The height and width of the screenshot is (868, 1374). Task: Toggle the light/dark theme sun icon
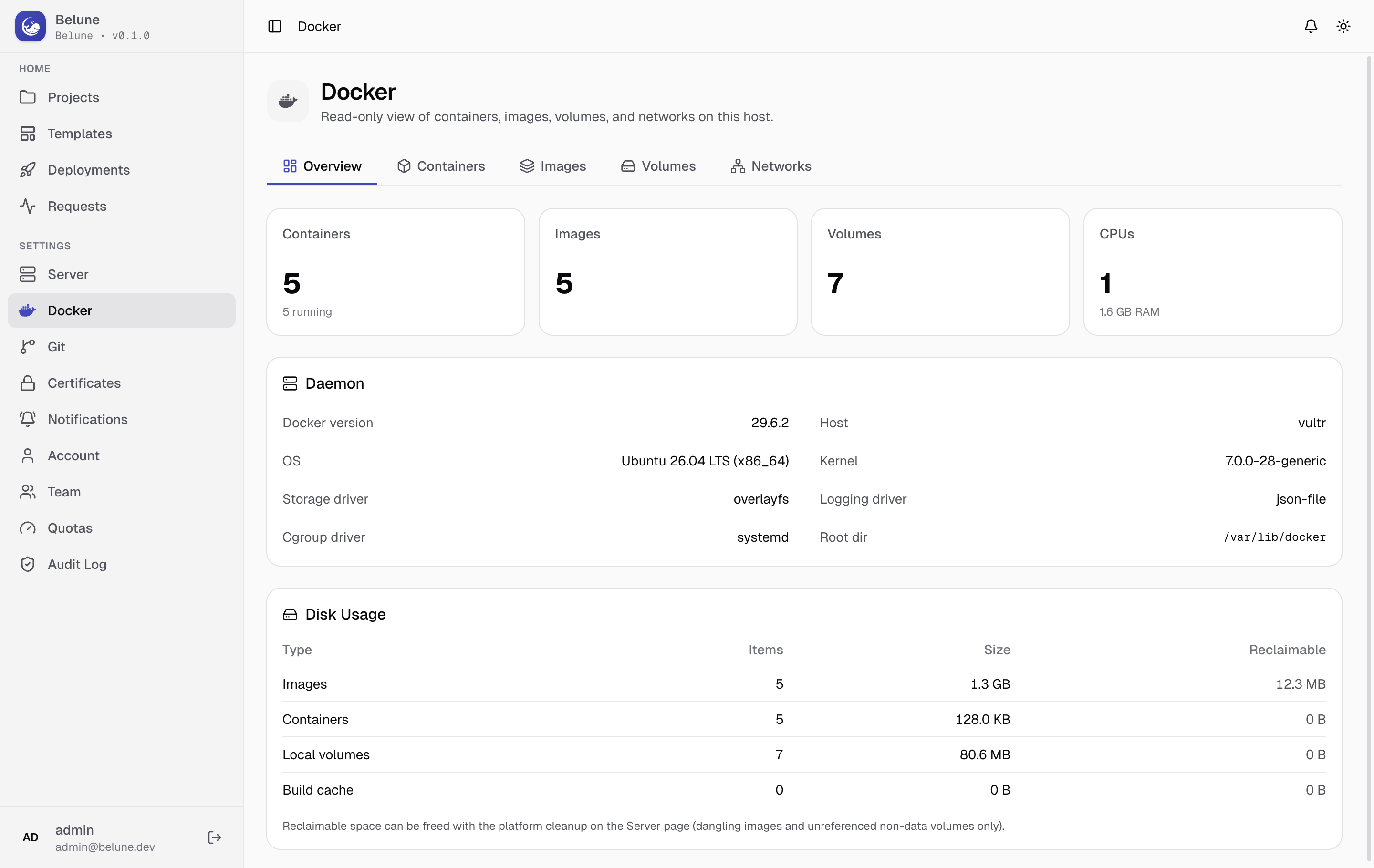(1343, 26)
